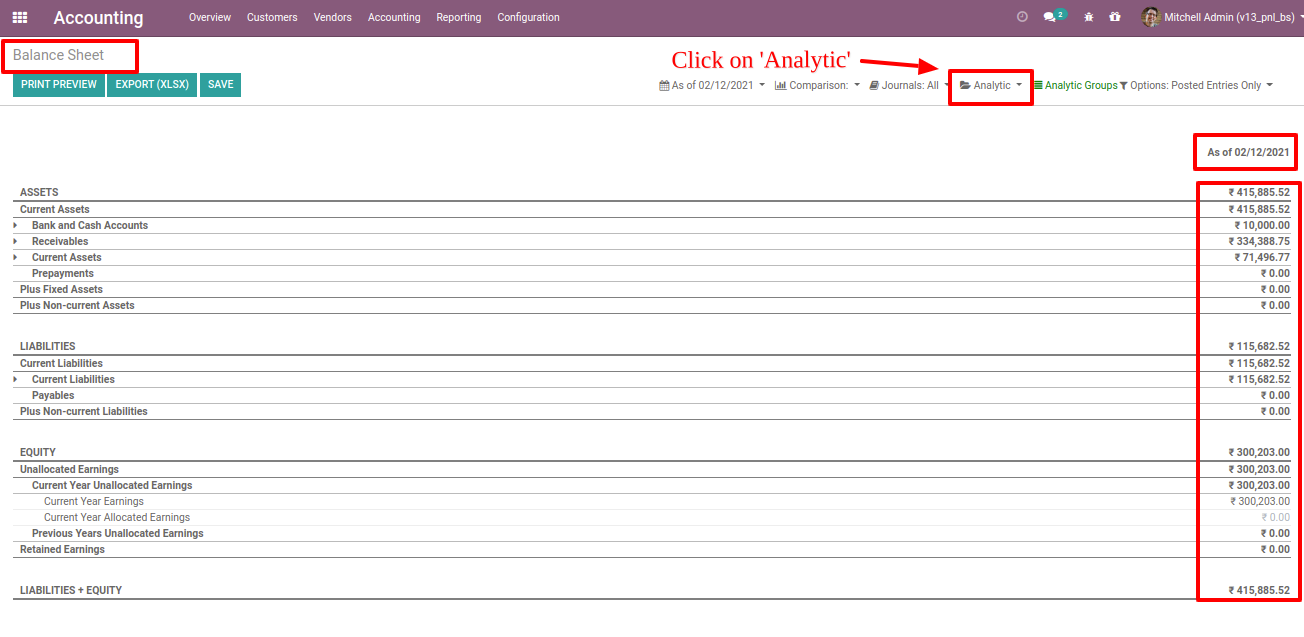
Task: Open the Accounting menu
Action: [394, 17]
